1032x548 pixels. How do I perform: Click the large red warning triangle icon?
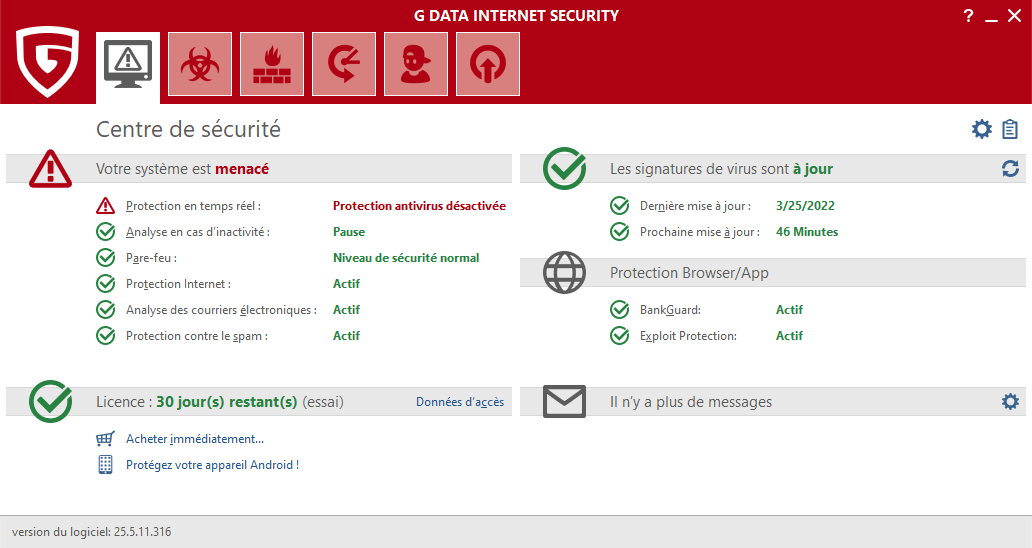tap(51, 169)
